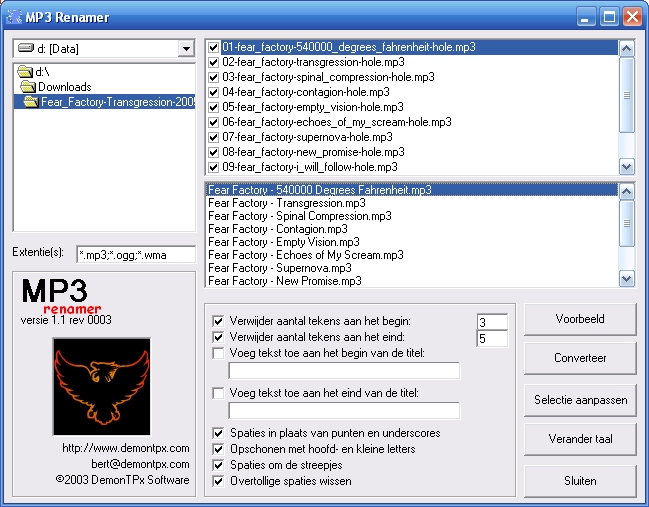Click the MP3 Renamer title bar icon
The width and height of the screenshot is (649, 507).
[x=14, y=17]
